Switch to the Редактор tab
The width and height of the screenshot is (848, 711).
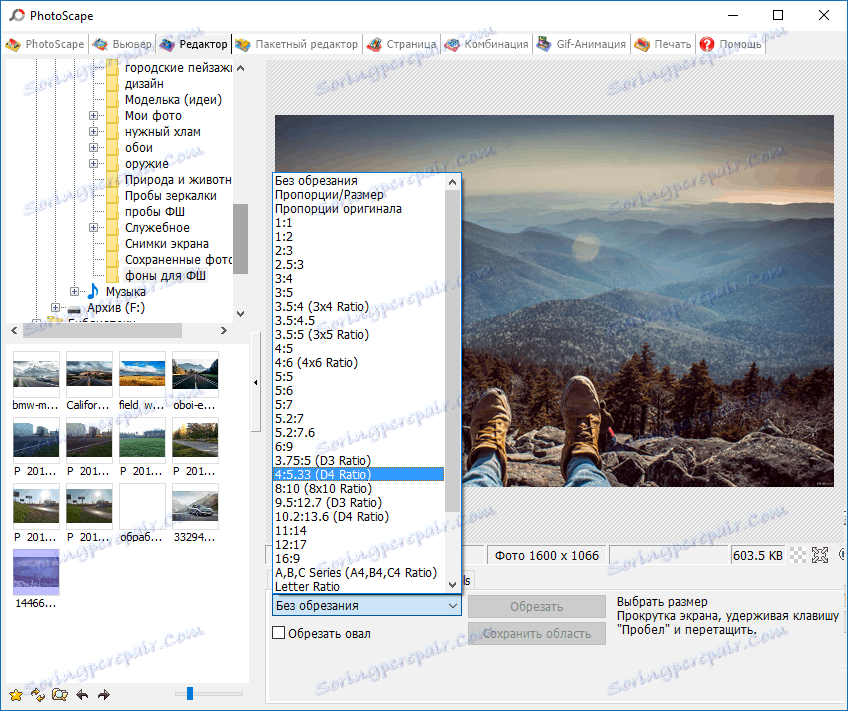(193, 44)
